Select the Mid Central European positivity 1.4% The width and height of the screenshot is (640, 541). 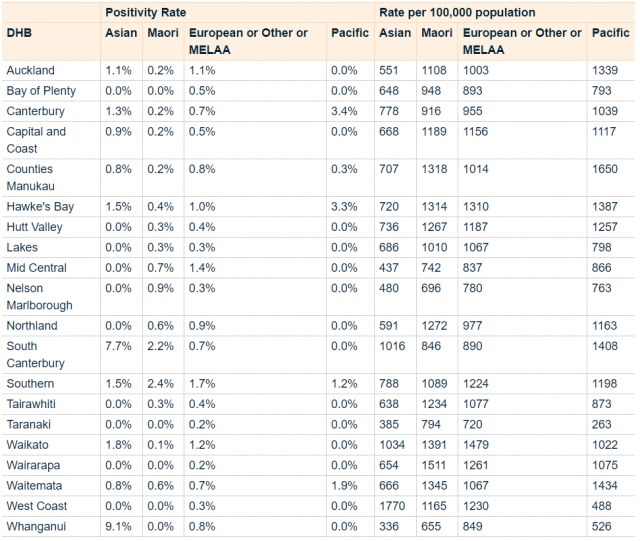click(202, 268)
